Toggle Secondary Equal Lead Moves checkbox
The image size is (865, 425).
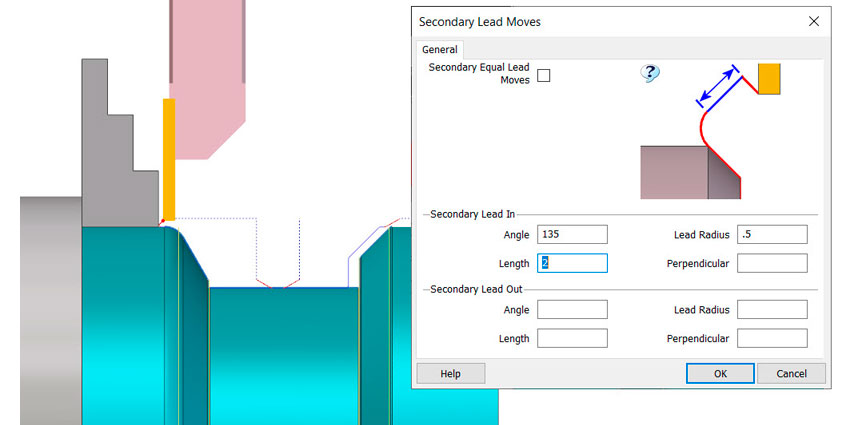click(x=544, y=75)
